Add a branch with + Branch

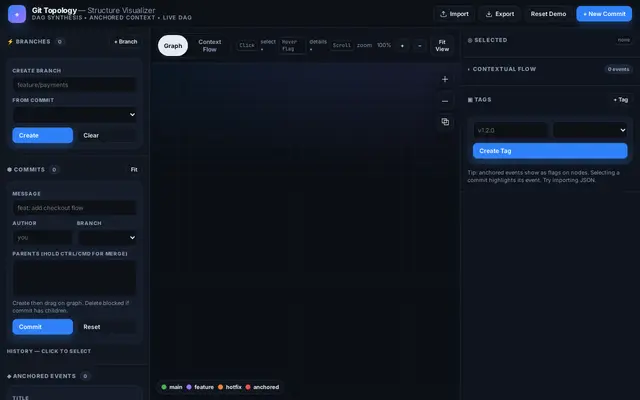(126, 42)
